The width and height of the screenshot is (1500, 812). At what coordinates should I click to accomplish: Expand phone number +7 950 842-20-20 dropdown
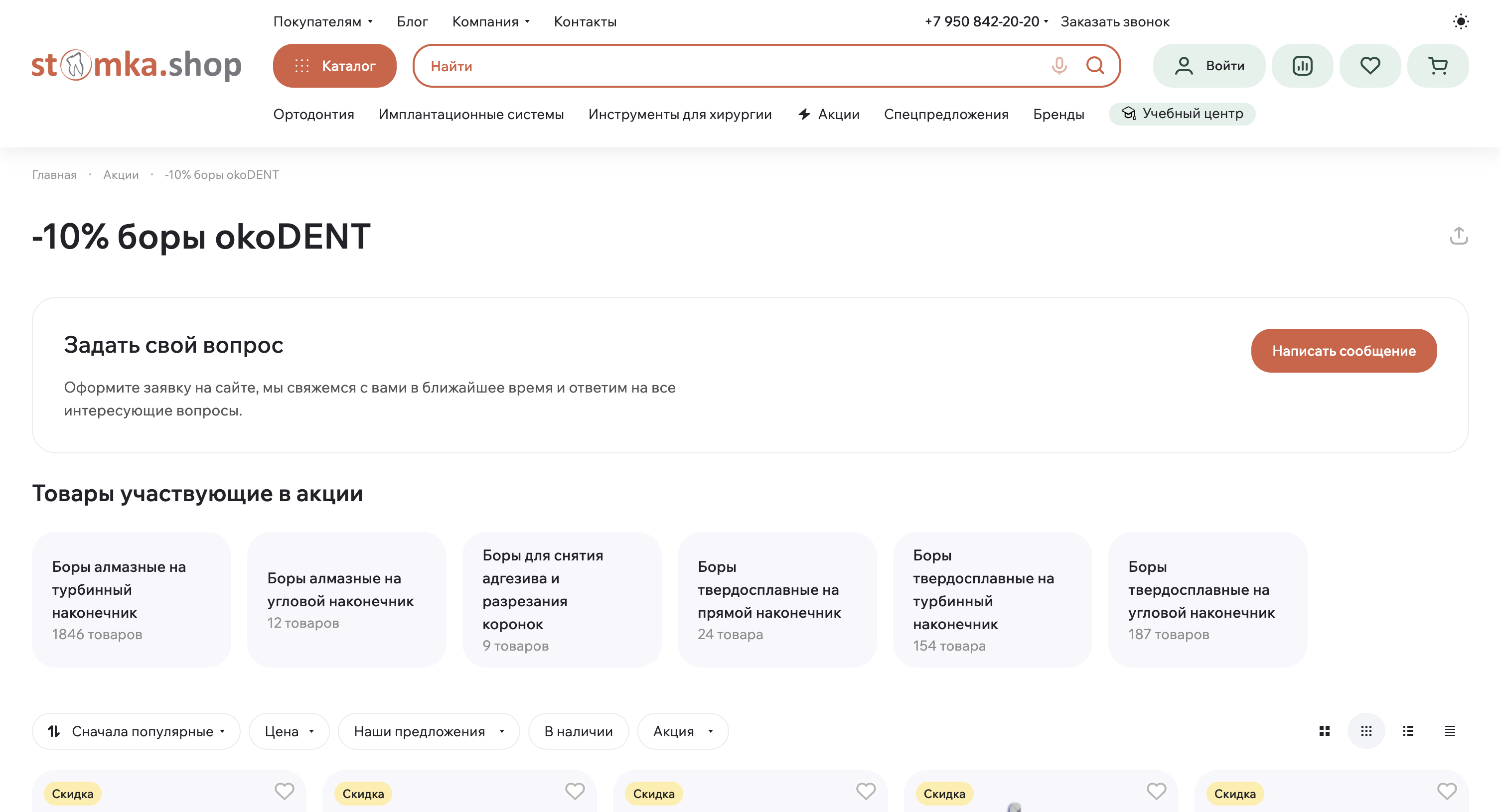[x=986, y=21]
